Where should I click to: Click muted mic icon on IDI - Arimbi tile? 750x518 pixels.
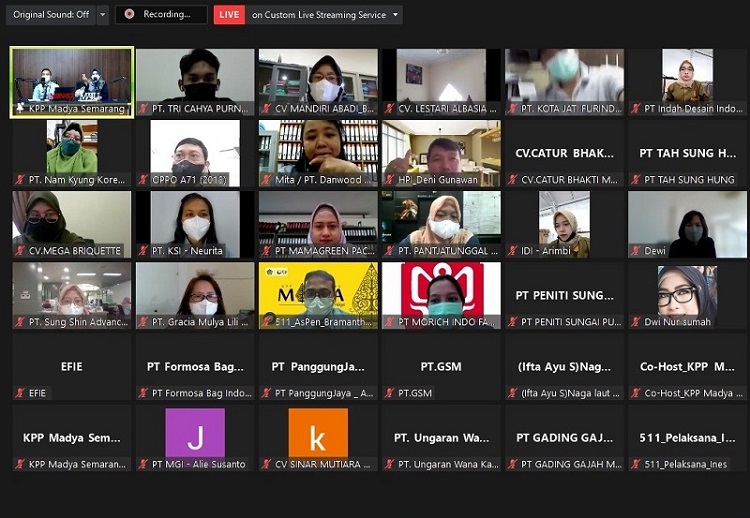[513, 251]
